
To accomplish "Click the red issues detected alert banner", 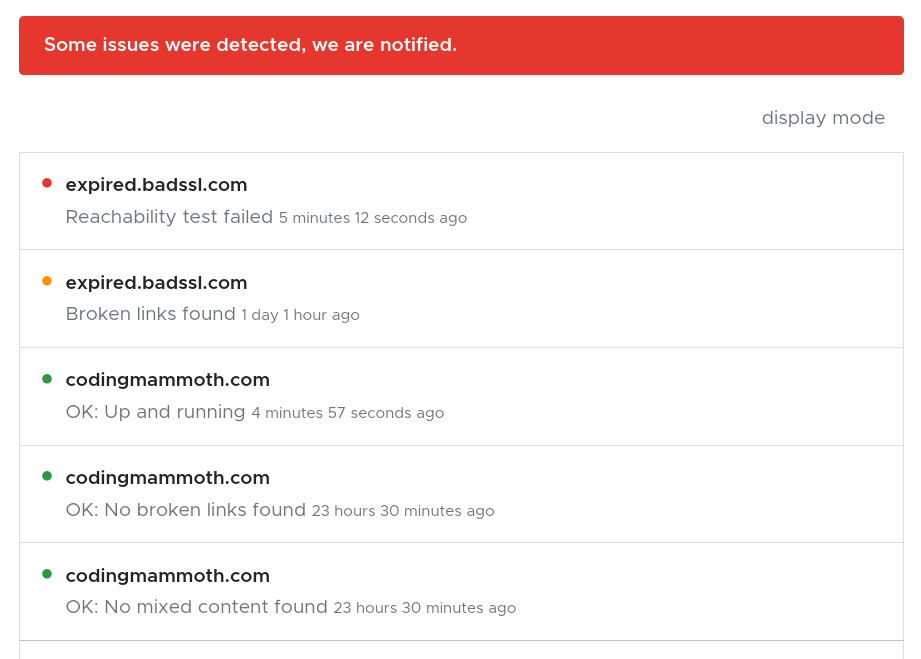I will 461,45.
